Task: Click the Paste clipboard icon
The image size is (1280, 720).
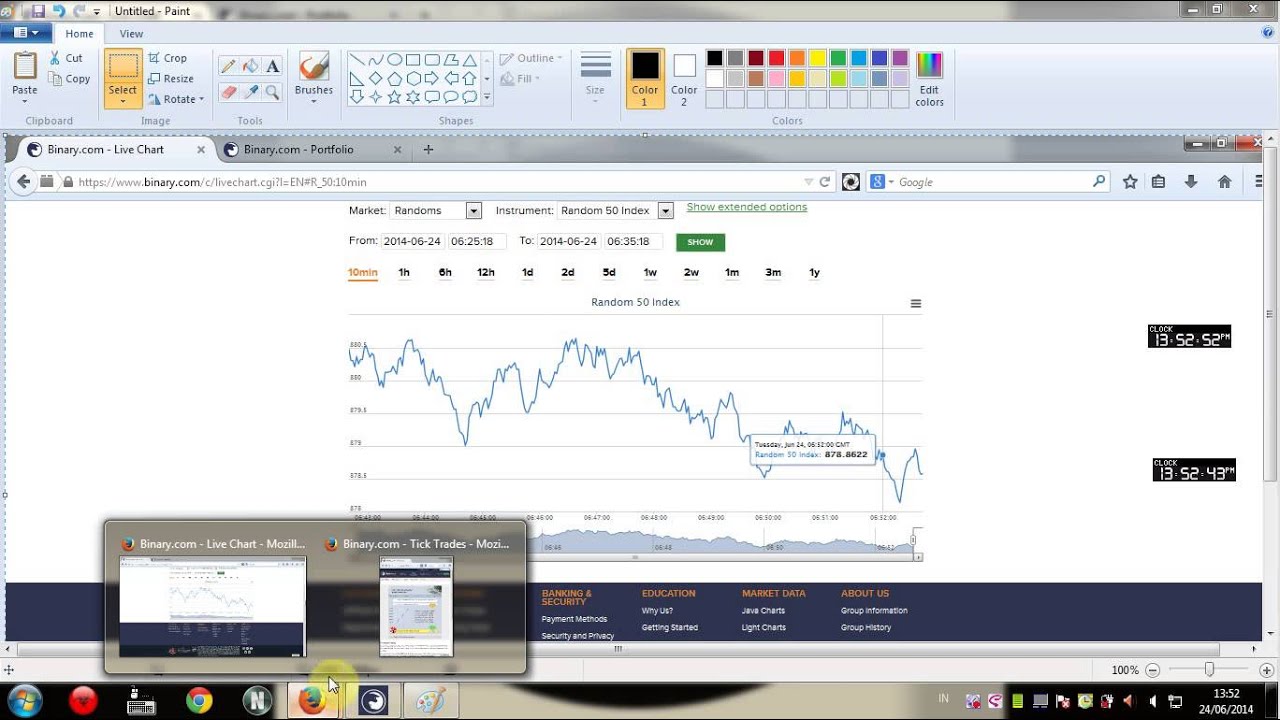Action: coord(25,66)
